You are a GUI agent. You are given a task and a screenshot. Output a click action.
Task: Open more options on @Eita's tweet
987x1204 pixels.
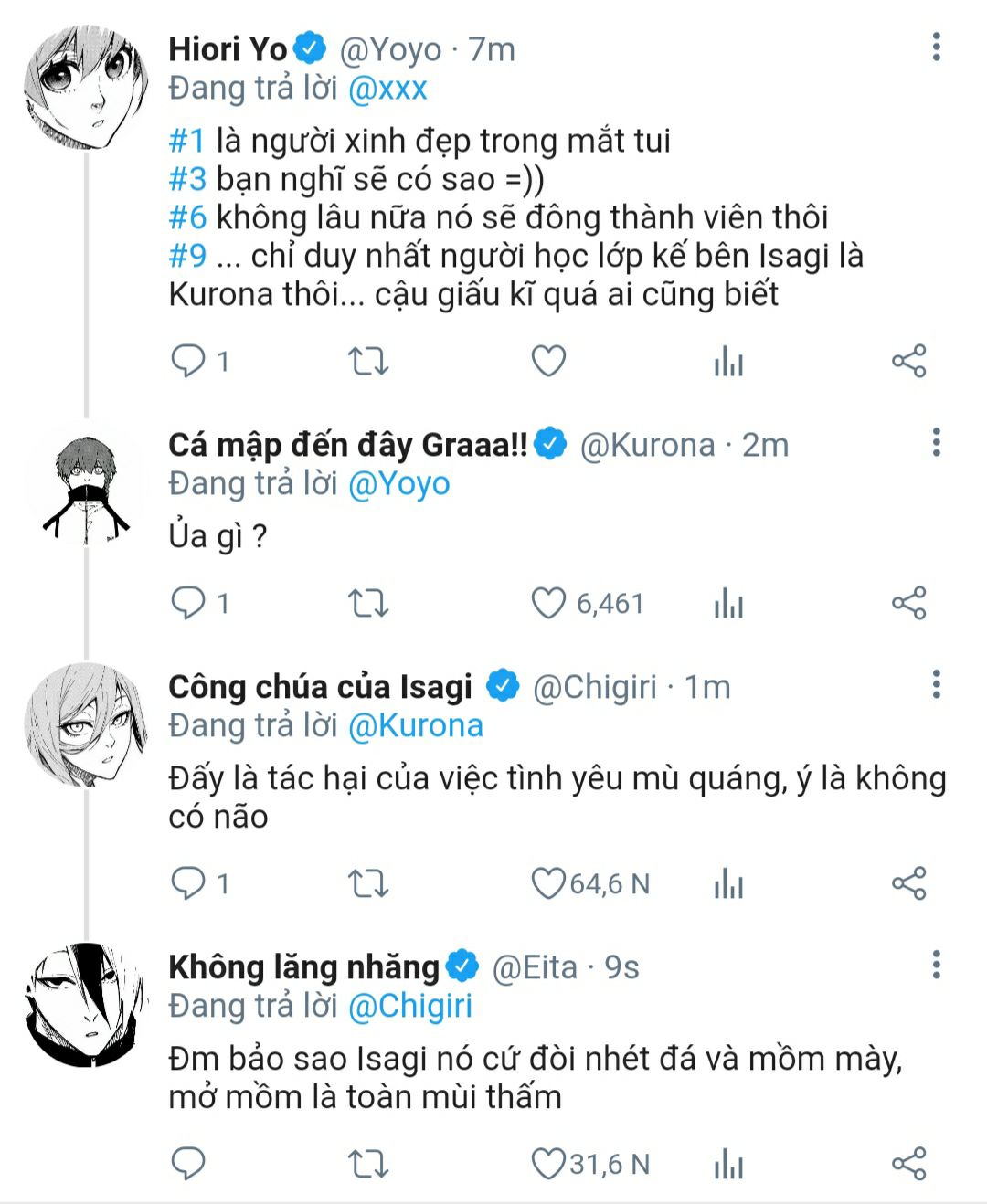point(936,965)
